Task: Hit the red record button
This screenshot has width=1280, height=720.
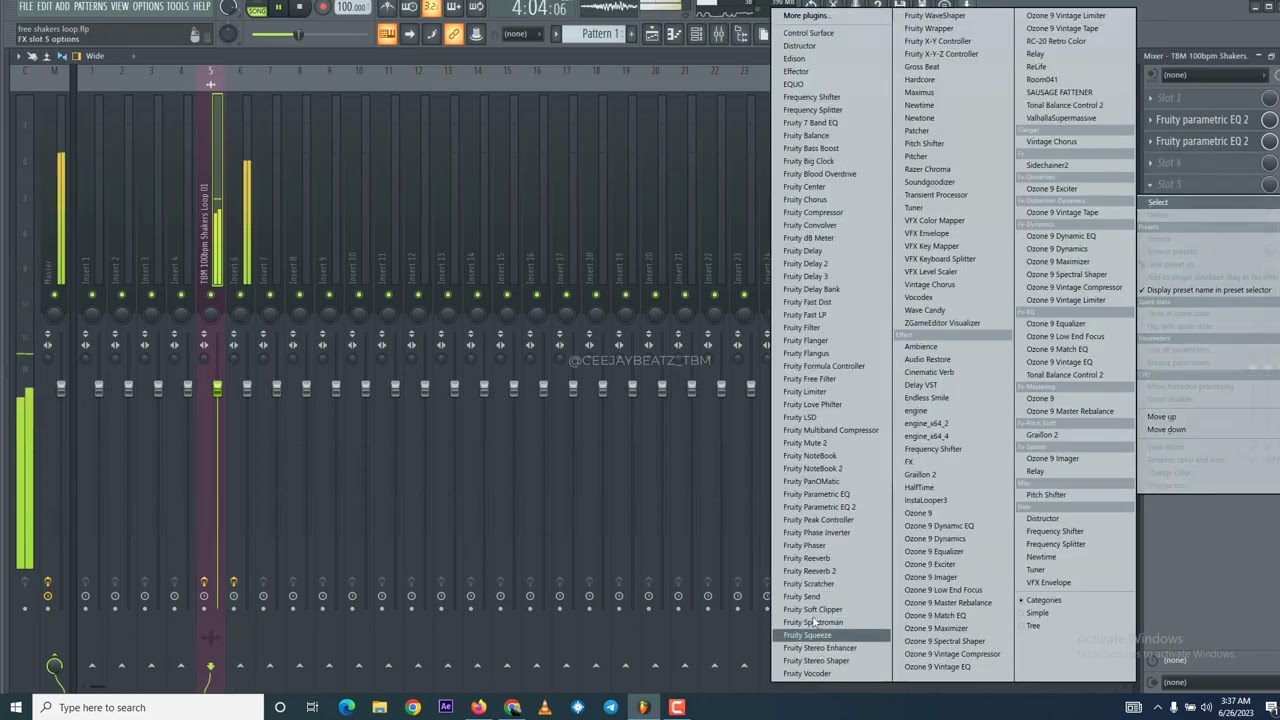Action: tap(322, 7)
